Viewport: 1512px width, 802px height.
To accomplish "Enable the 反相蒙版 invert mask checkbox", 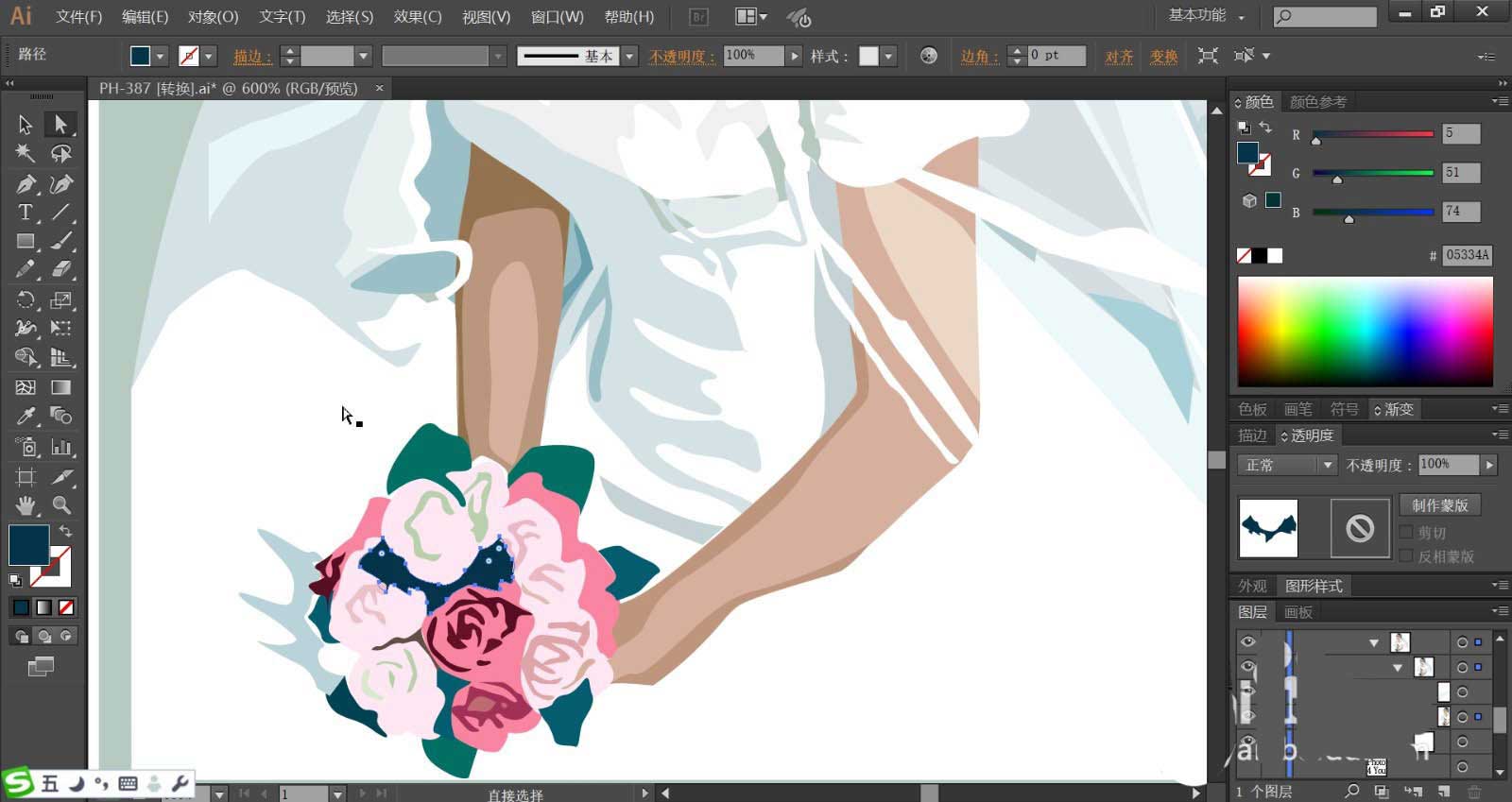I will (x=1406, y=556).
